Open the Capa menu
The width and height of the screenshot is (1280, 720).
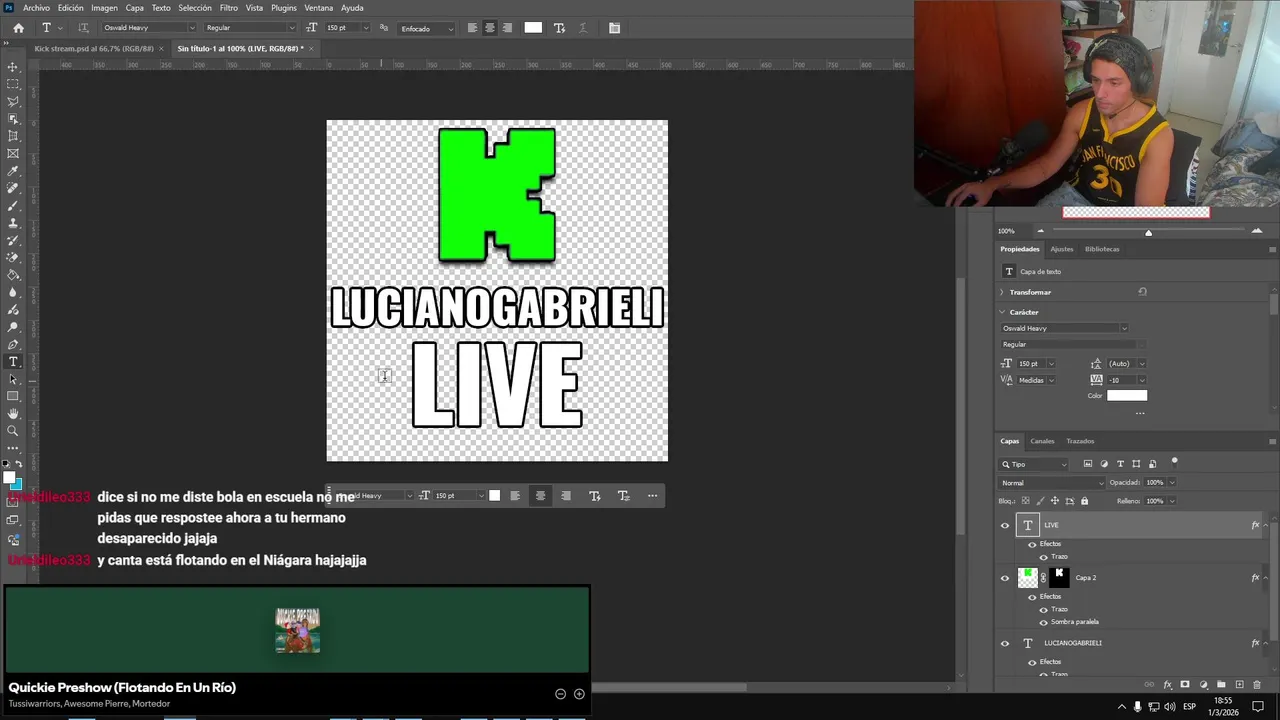[134, 8]
